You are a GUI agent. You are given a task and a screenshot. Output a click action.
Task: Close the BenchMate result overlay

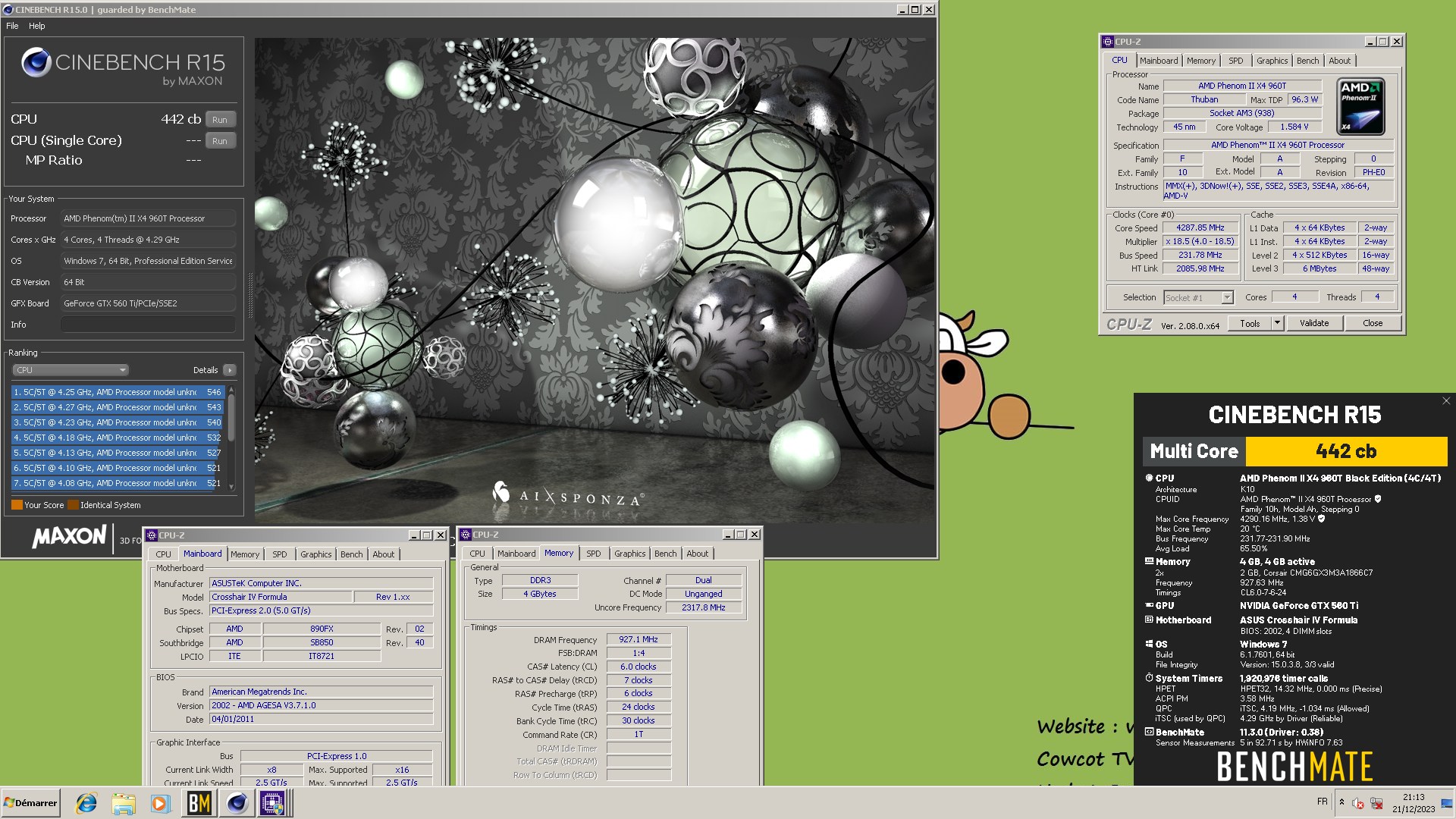point(1445,401)
